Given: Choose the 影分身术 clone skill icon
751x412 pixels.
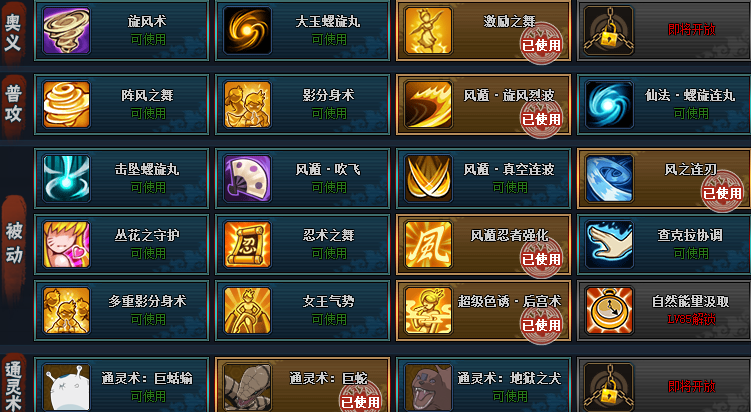Looking at the screenshot, I should tap(247, 104).
